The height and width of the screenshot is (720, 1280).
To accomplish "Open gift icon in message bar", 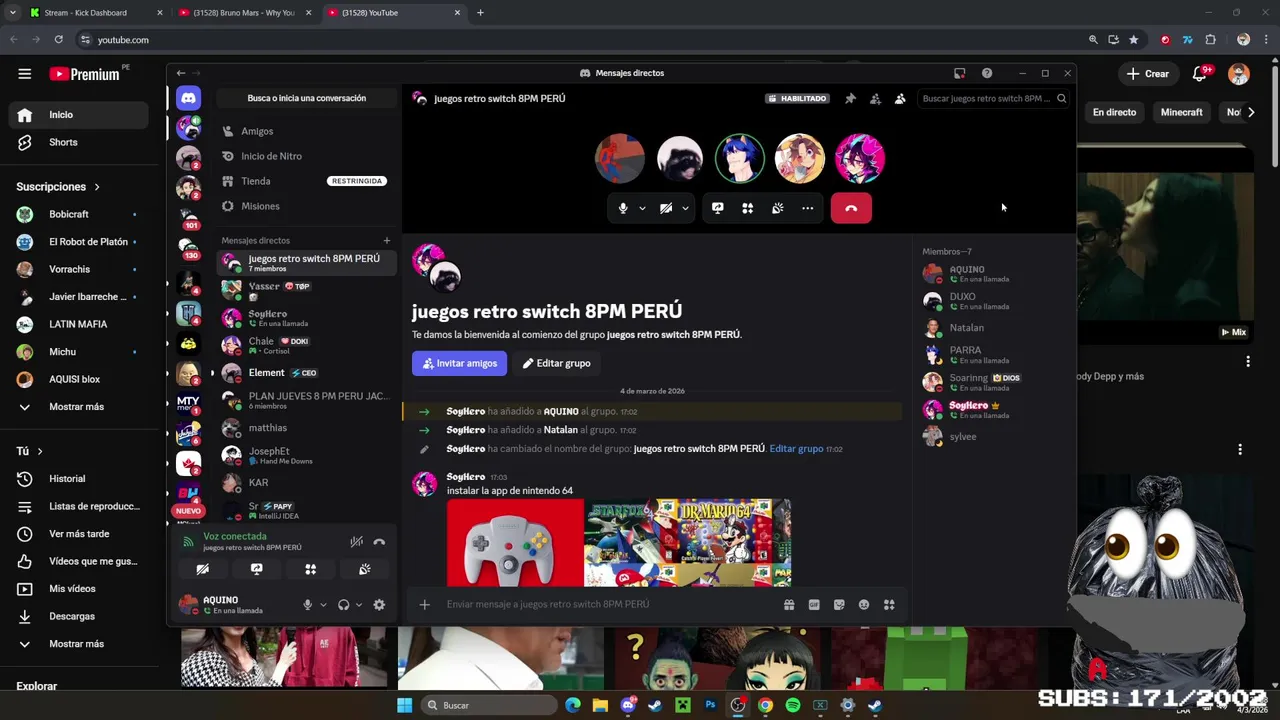I will coord(789,604).
